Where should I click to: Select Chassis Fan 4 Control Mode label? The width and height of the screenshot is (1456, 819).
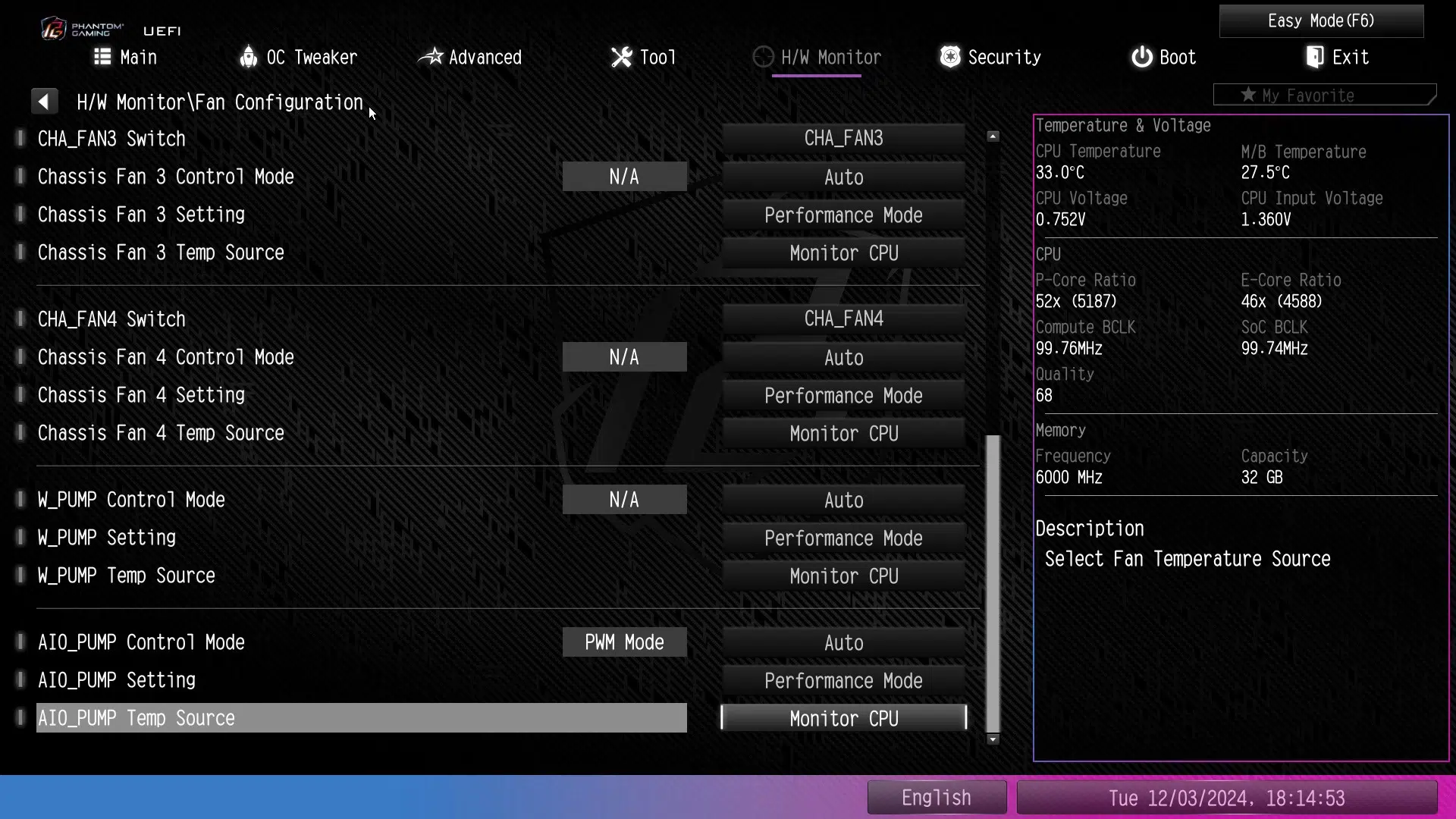point(166,357)
